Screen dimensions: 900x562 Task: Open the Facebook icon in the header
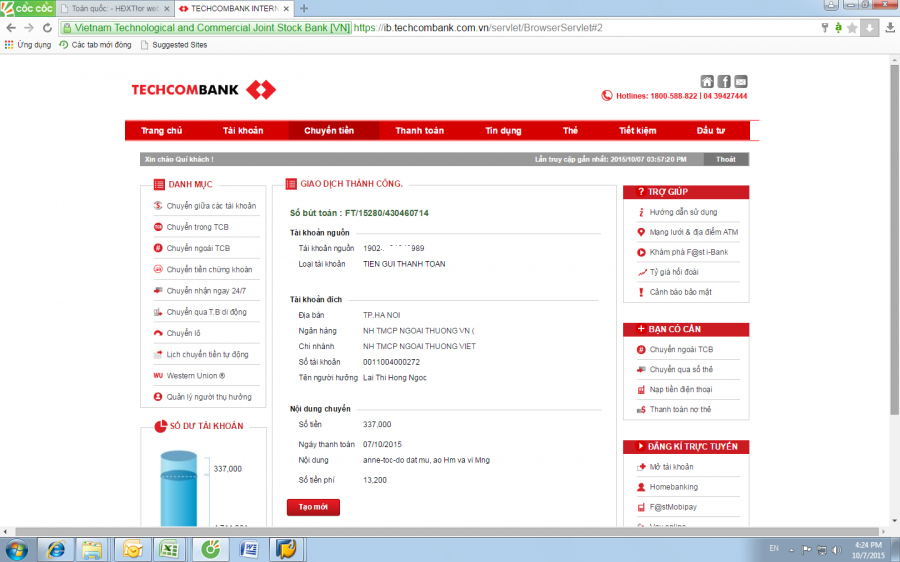(x=724, y=81)
